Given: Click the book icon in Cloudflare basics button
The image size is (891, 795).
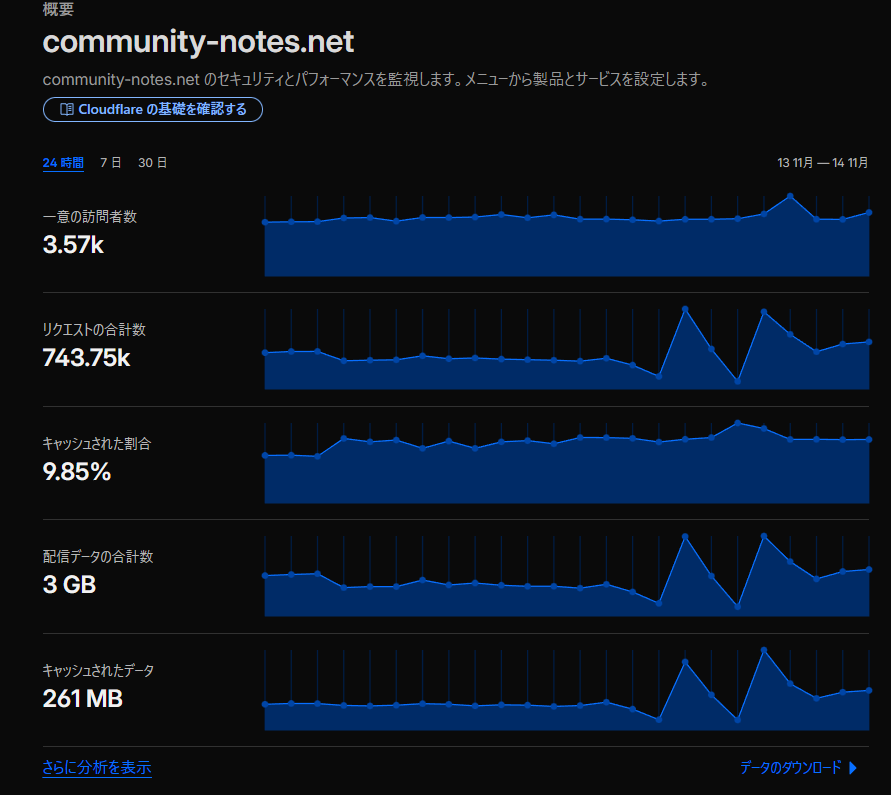Looking at the screenshot, I should 66,109.
